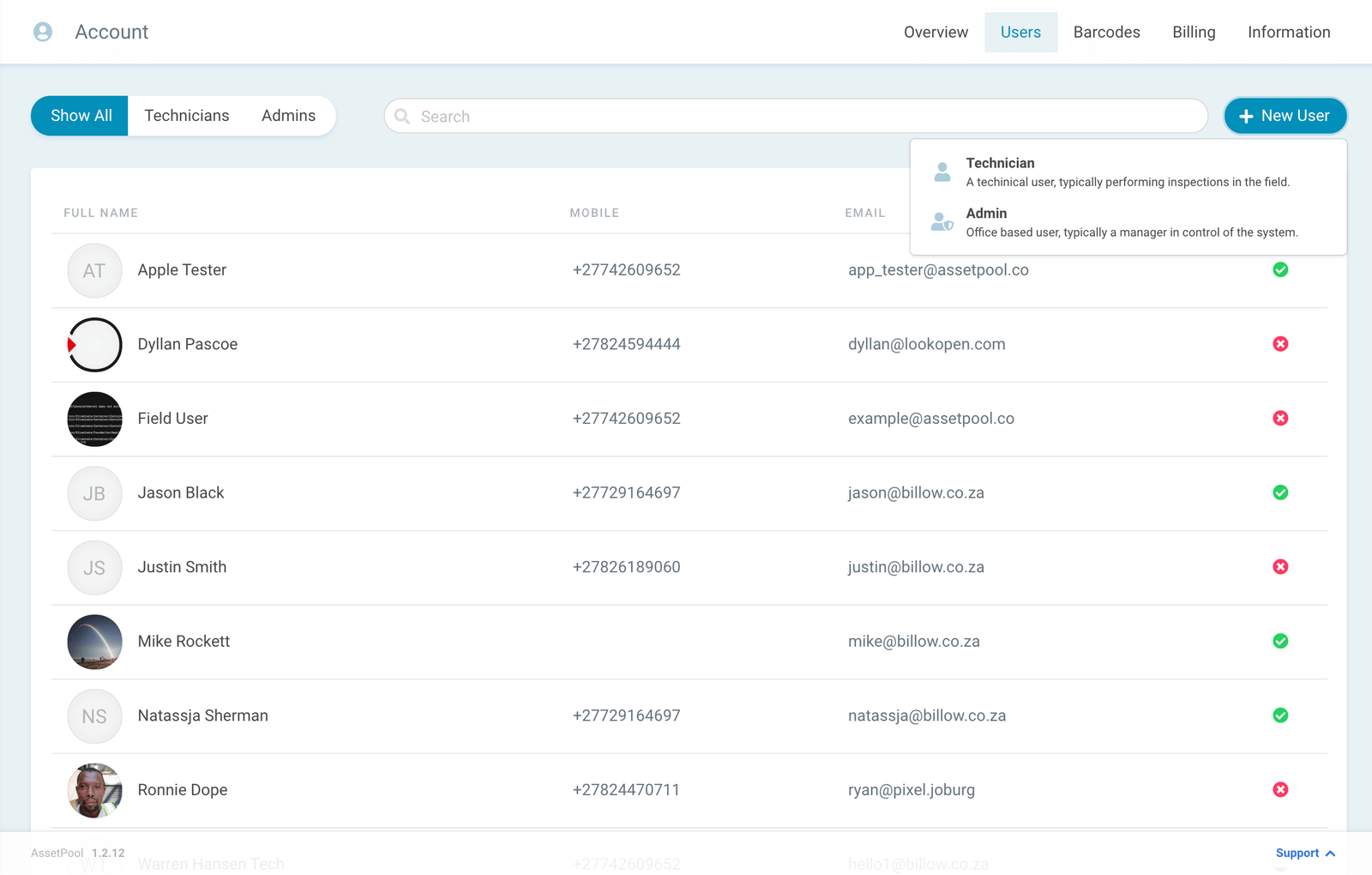Click email natassja@billow.co.za
Image resolution: width=1372 pixels, height=875 pixels.
pos(927,715)
